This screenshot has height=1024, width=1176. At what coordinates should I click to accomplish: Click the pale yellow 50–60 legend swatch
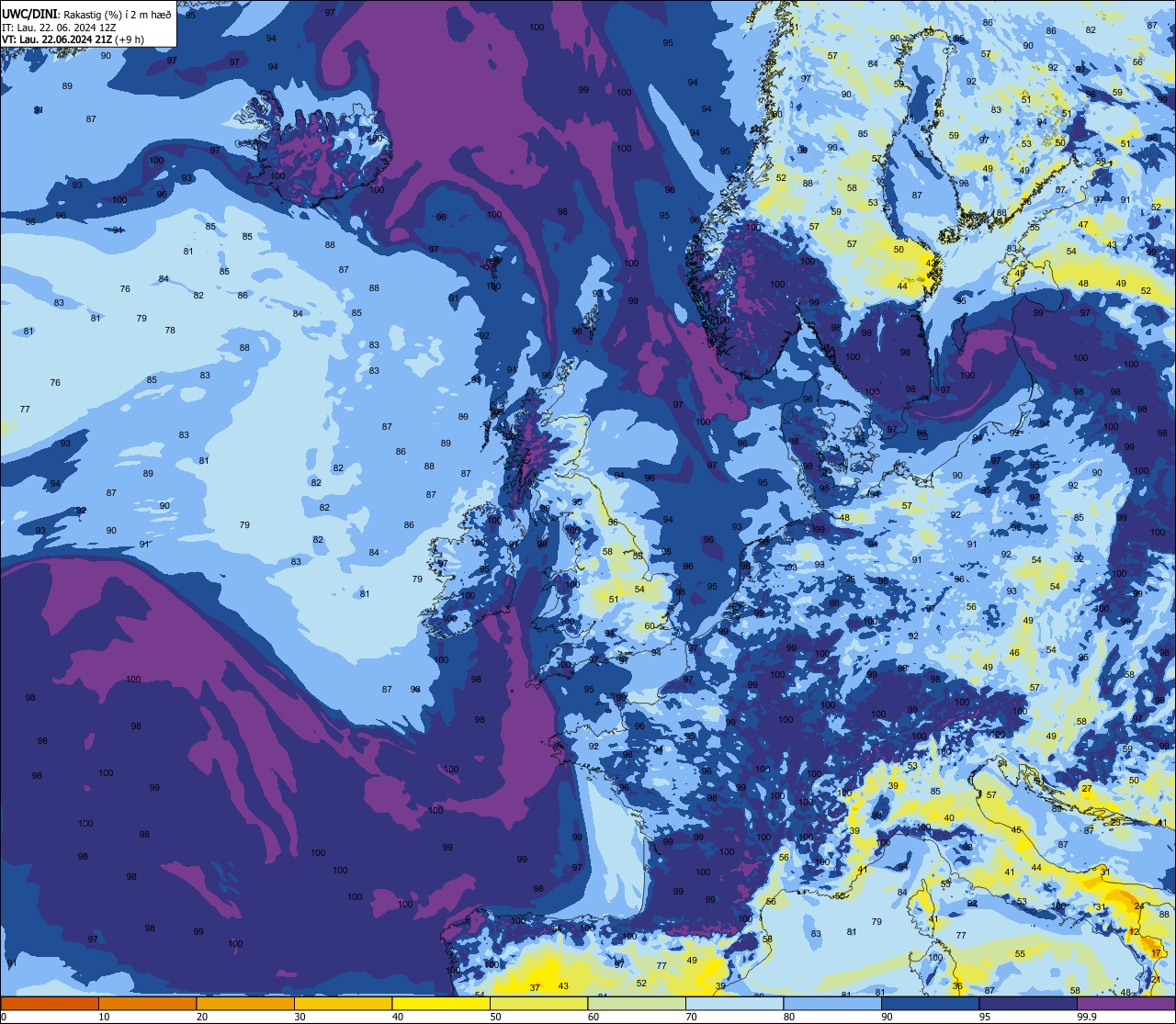coord(538,1003)
